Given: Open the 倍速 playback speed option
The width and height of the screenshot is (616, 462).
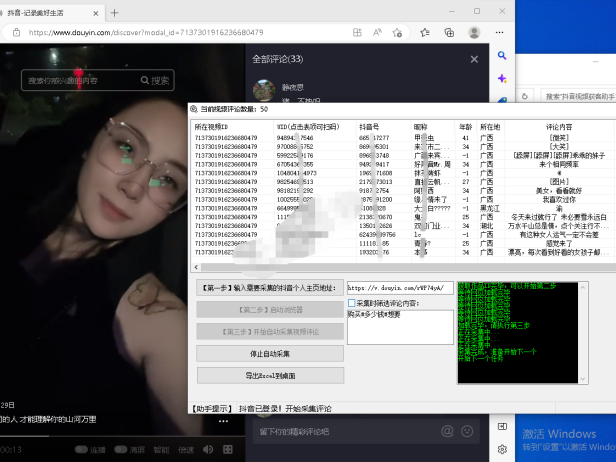Looking at the screenshot, I should (x=186, y=449).
